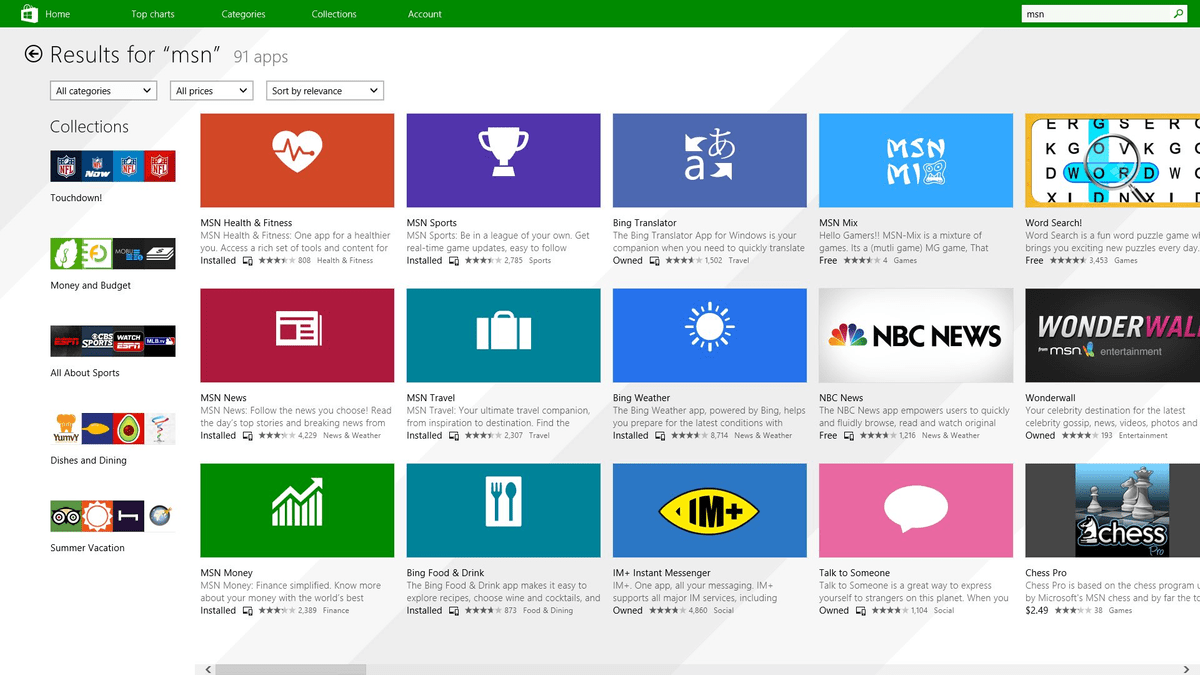This screenshot has height=675, width=1200.
Task: Open the Account menu item
Action: (x=425, y=14)
